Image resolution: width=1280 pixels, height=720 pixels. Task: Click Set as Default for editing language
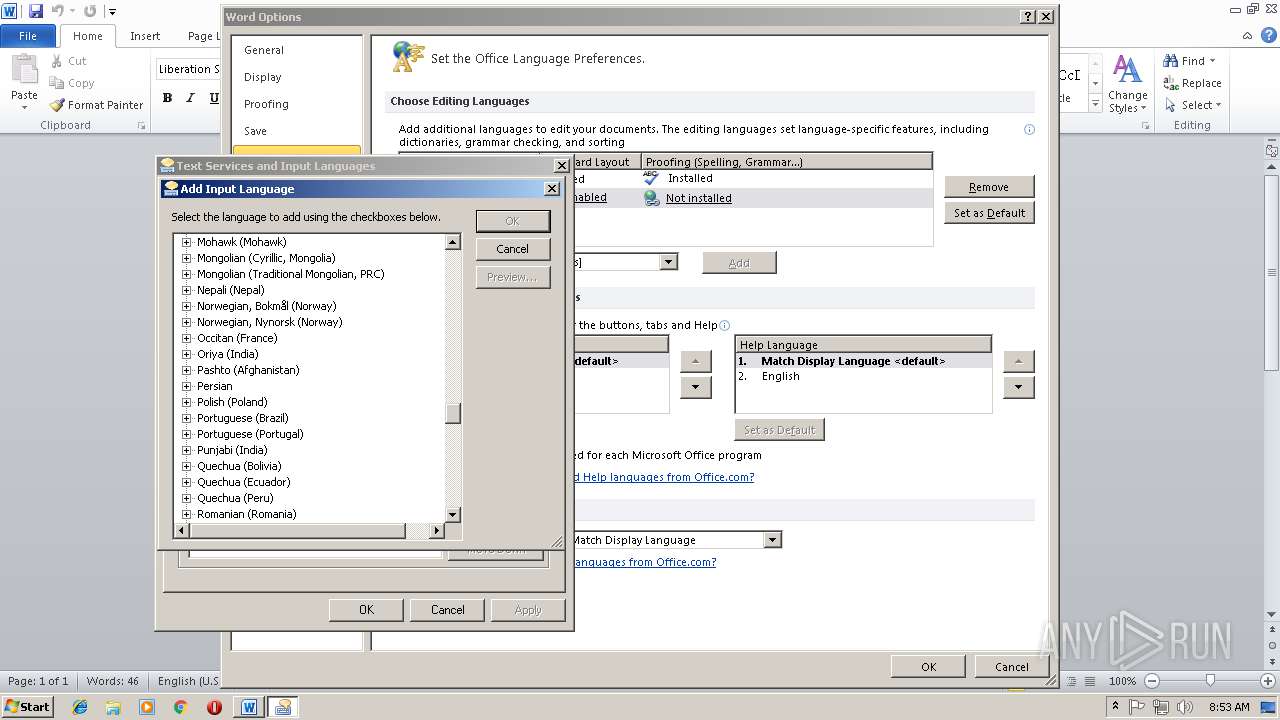pyautogui.click(x=989, y=213)
